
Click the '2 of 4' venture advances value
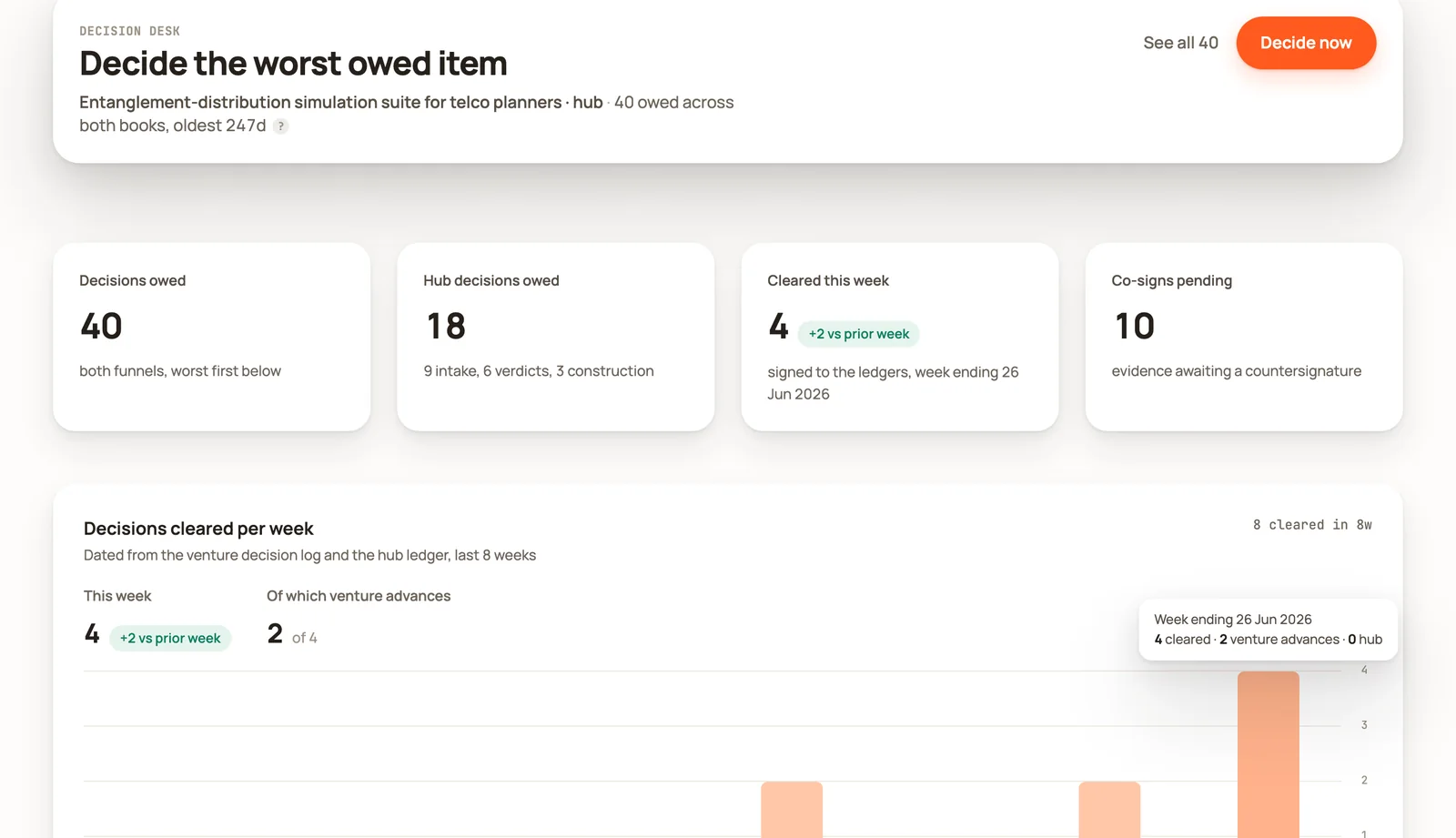[292, 634]
